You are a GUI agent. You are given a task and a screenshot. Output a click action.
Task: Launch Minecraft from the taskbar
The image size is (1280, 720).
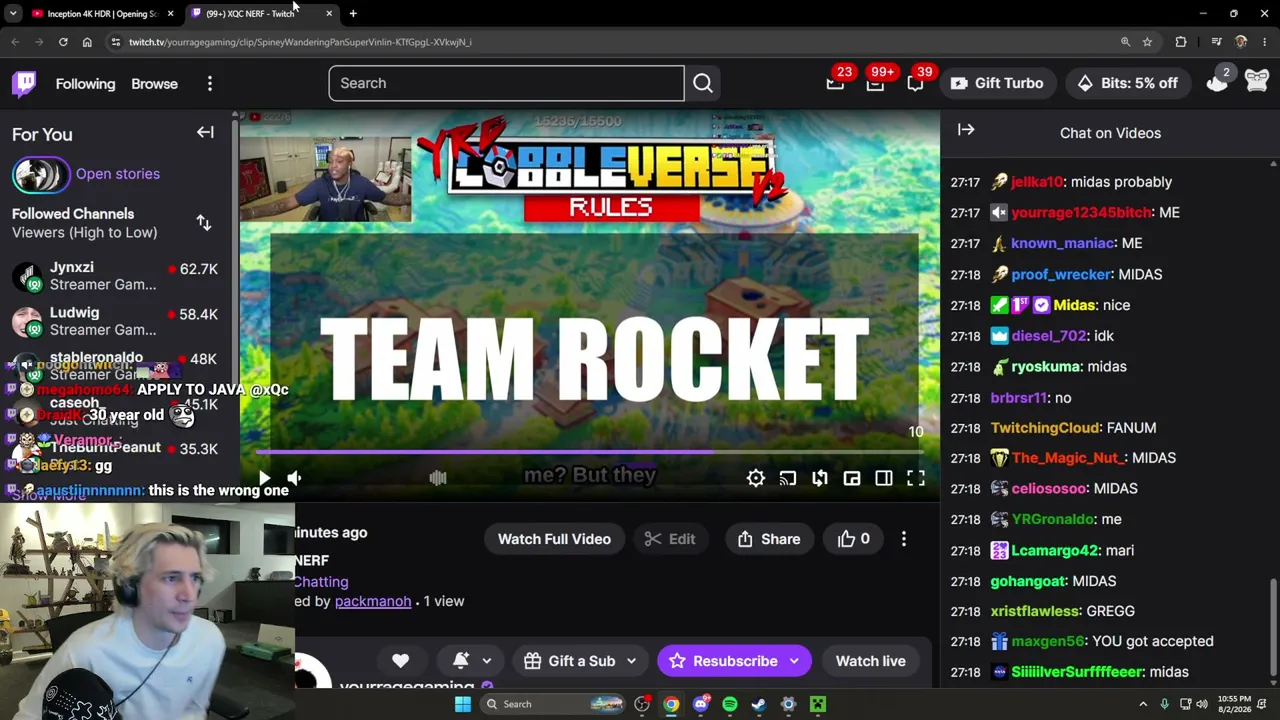click(x=818, y=704)
